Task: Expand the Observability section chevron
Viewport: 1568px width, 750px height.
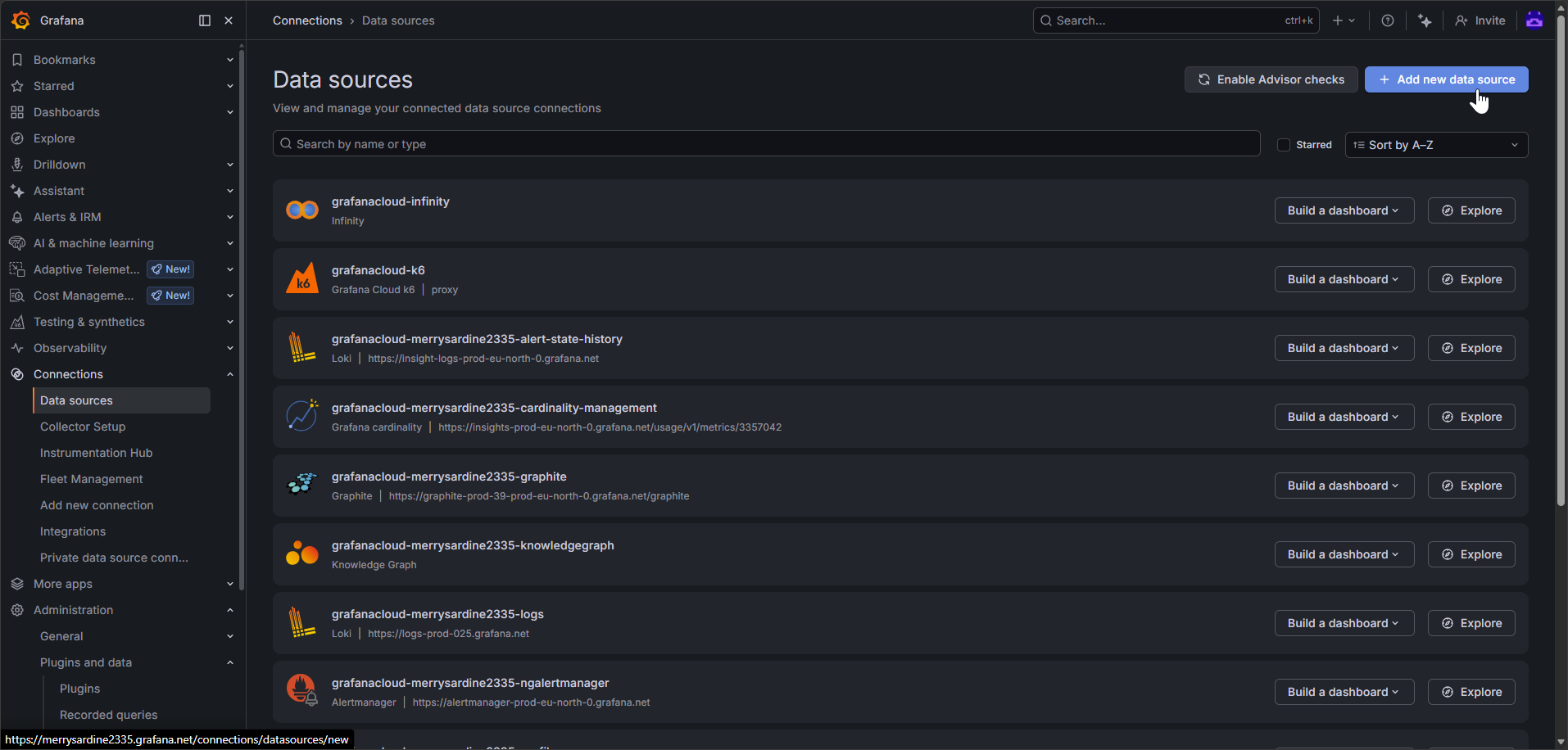Action: coord(230,348)
